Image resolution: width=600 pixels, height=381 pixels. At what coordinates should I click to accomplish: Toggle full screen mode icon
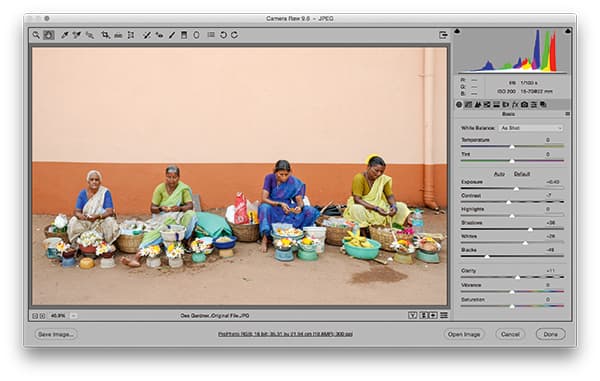[x=443, y=35]
